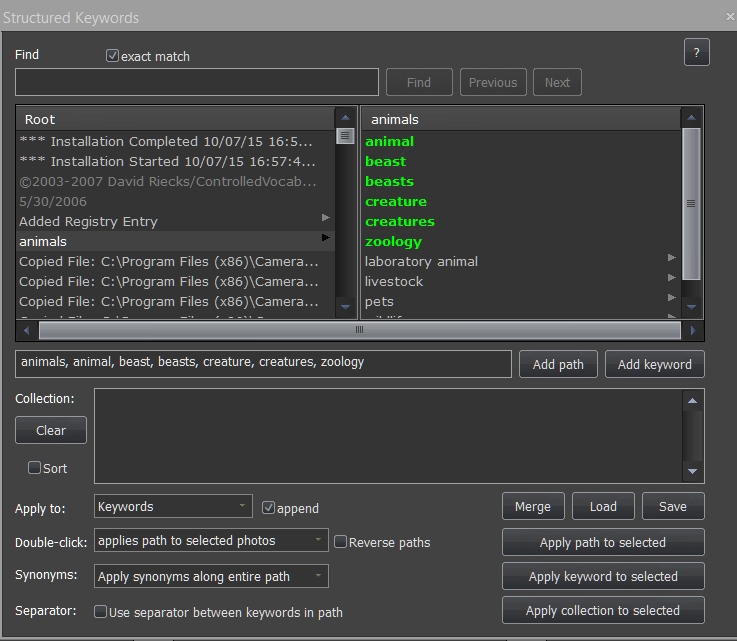Click animals column scroll up arrow
The image size is (737, 641).
coord(691,117)
